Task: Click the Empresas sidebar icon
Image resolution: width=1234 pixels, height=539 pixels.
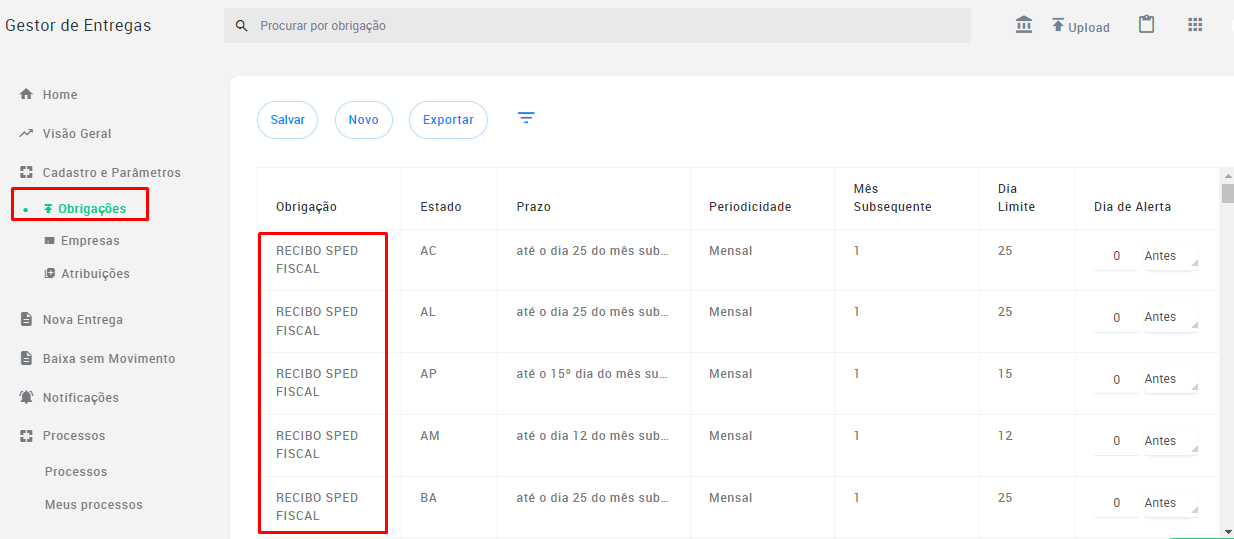Action: (x=50, y=241)
